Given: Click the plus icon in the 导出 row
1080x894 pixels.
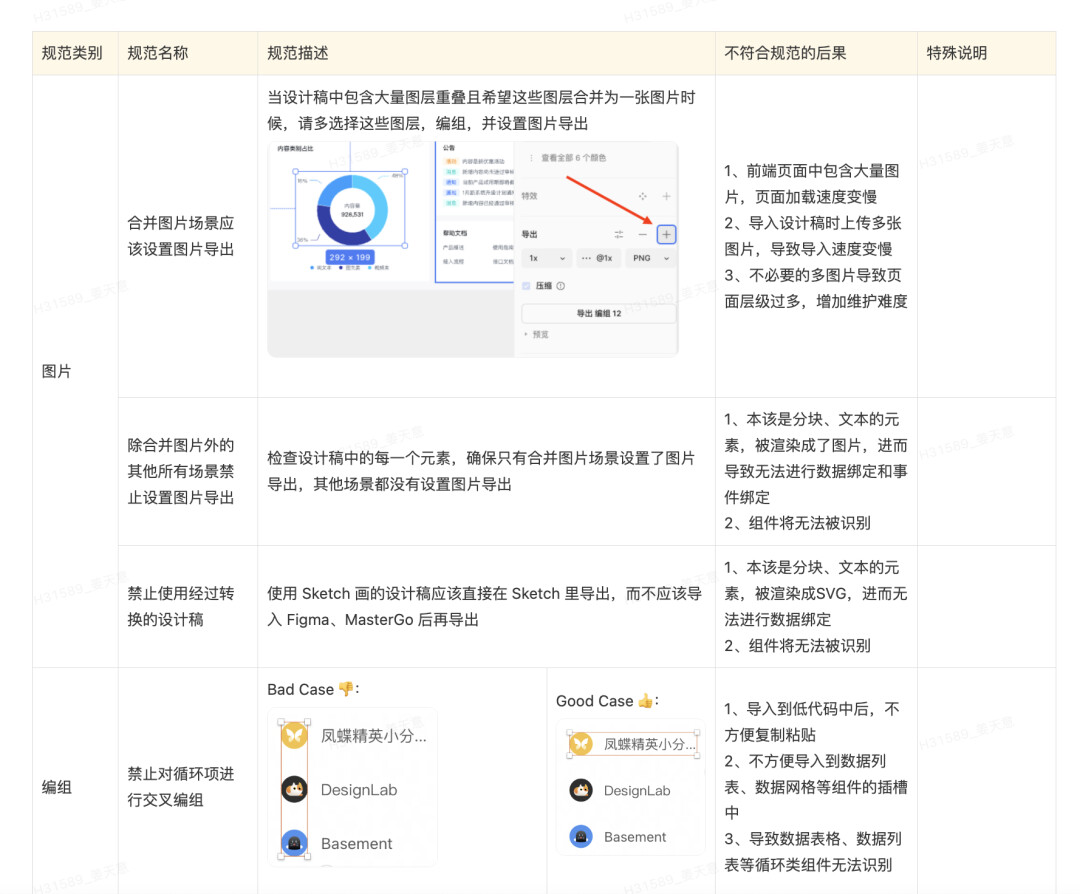Looking at the screenshot, I should click(666, 234).
